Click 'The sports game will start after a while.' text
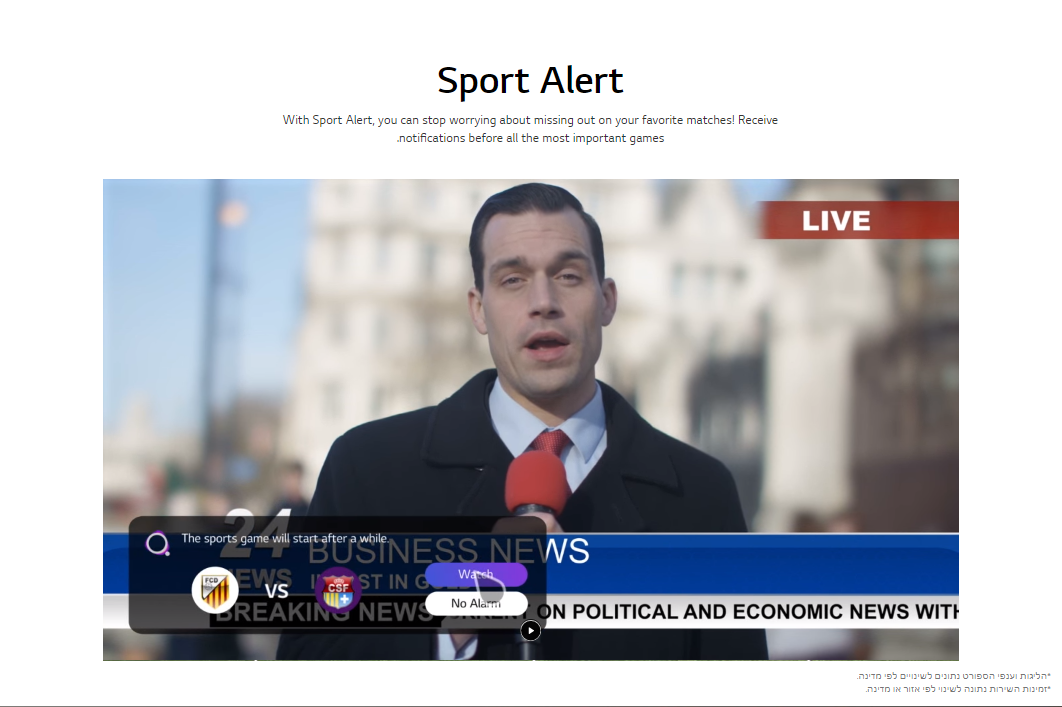The height and width of the screenshot is (707, 1062). tap(285, 538)
